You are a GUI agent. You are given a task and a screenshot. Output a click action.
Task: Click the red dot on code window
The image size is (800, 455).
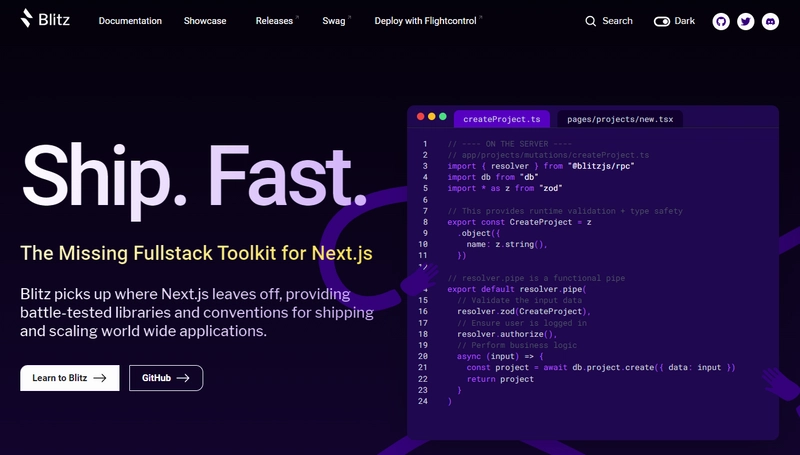click(420, 117)
